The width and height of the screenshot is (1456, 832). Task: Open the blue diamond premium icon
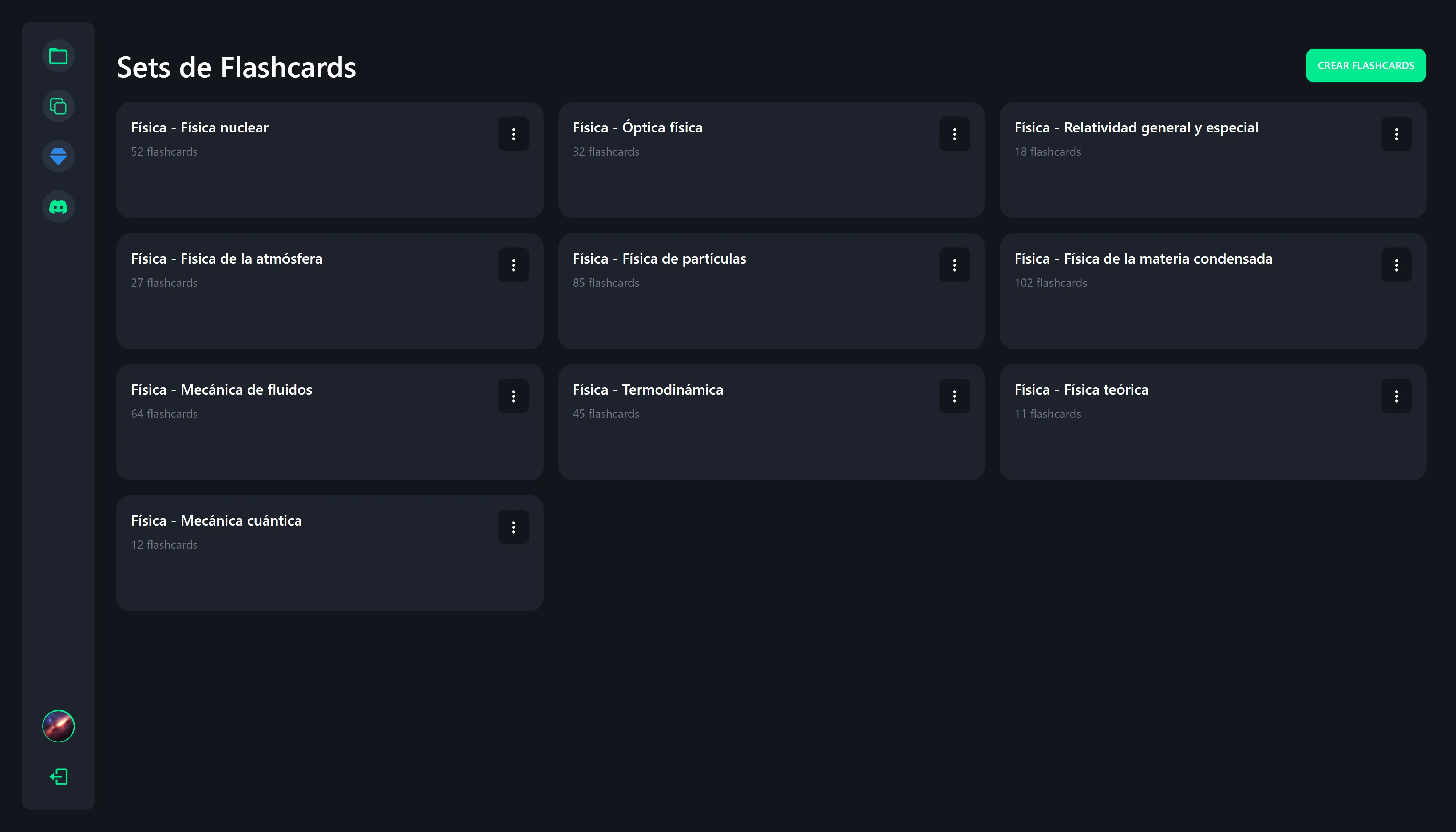(x=58, y=156)
